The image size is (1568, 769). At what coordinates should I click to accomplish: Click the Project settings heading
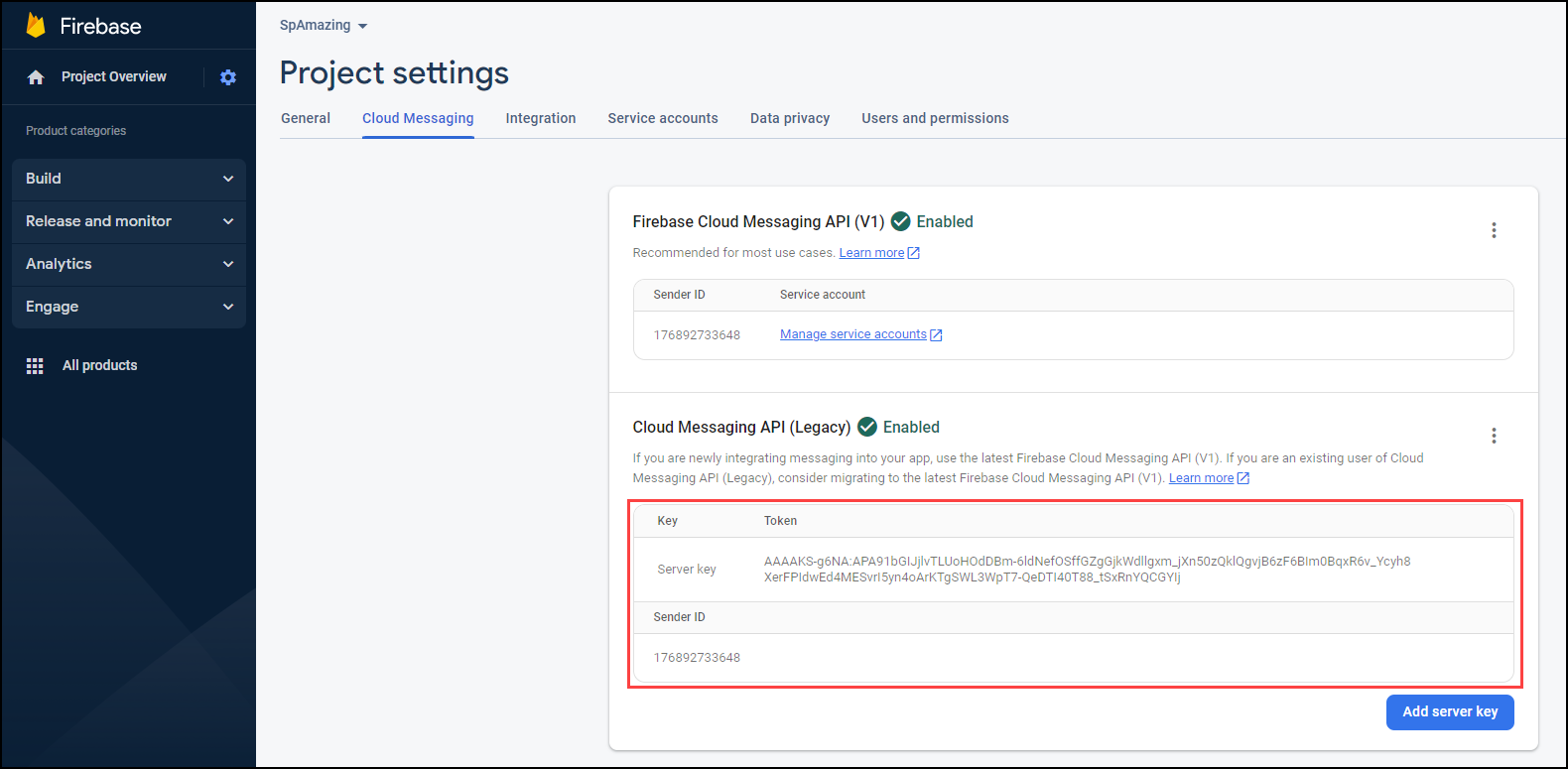point(394,73)
